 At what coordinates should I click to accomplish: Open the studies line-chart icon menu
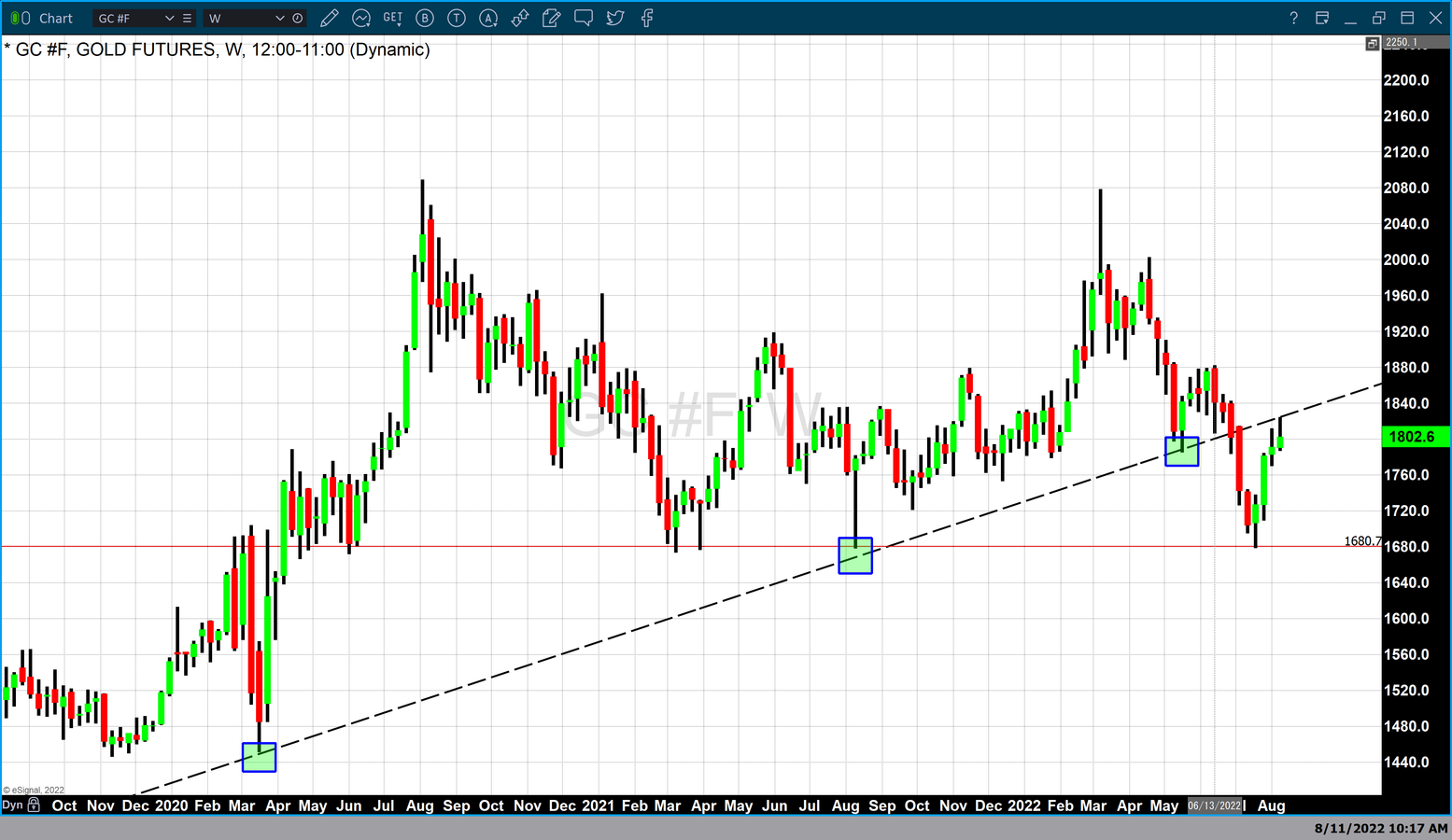point(361,18)
